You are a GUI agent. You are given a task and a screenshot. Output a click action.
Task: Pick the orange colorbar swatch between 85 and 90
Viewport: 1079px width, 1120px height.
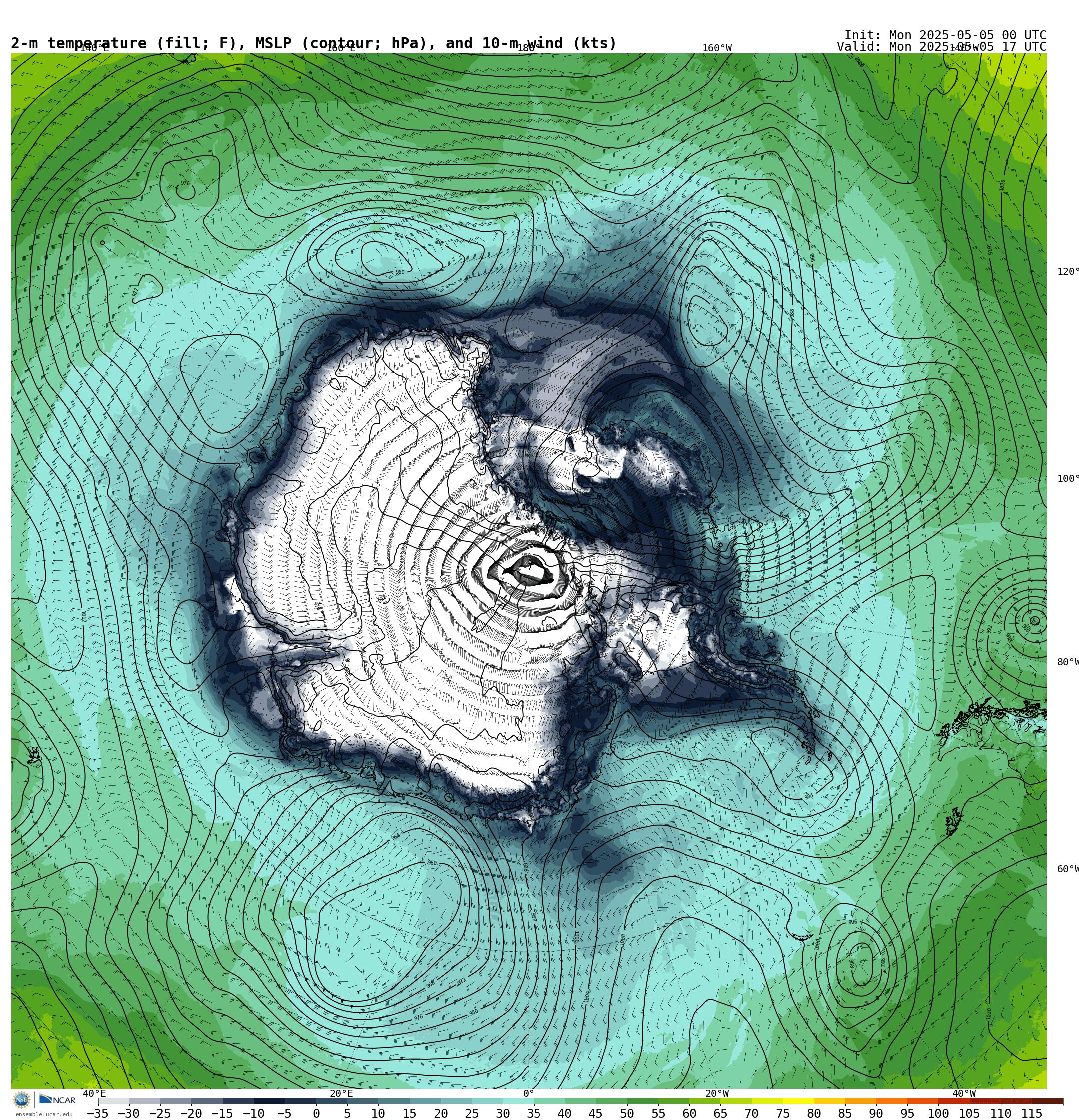pyautogui.click(x=861, y=1101)
